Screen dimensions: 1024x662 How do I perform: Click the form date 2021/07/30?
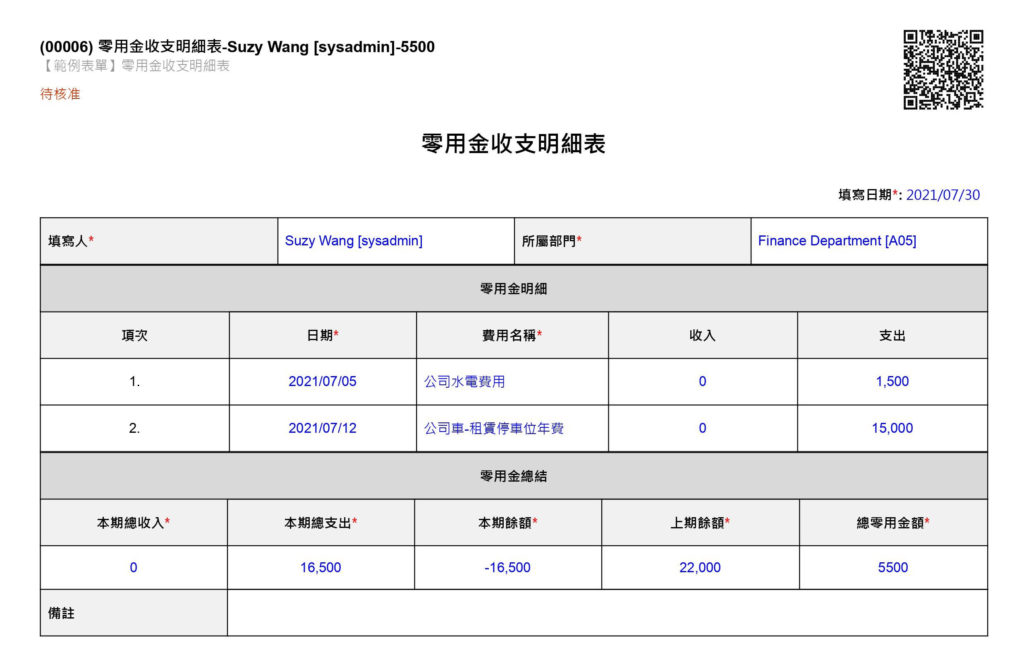pos(943,195)
